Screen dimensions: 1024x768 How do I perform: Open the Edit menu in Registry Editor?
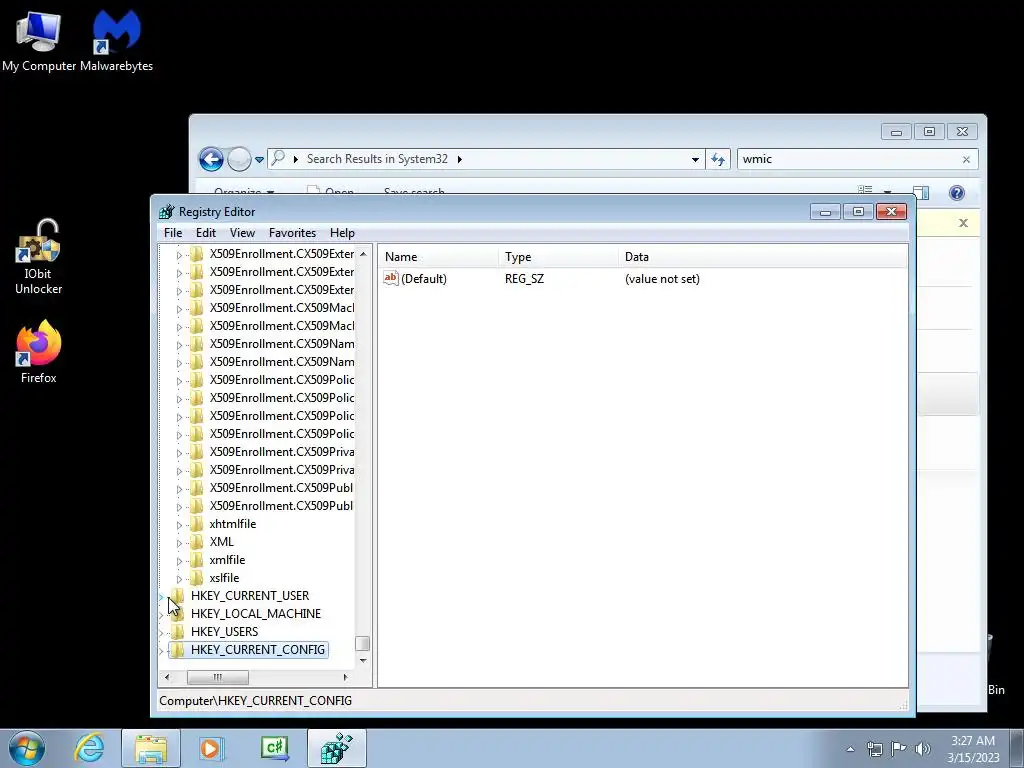(206, 232)
